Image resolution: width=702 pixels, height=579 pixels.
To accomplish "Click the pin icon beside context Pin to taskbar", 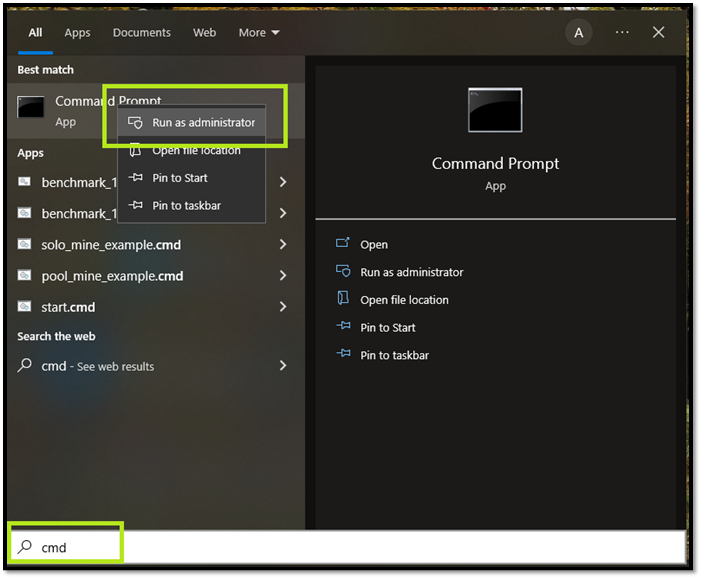I will click(x=136, y=205).
